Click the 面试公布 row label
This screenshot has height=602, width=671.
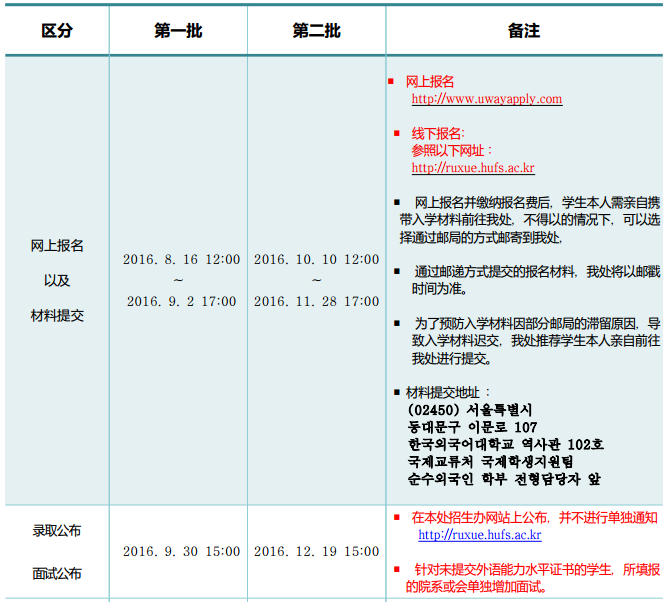[57, 574]
